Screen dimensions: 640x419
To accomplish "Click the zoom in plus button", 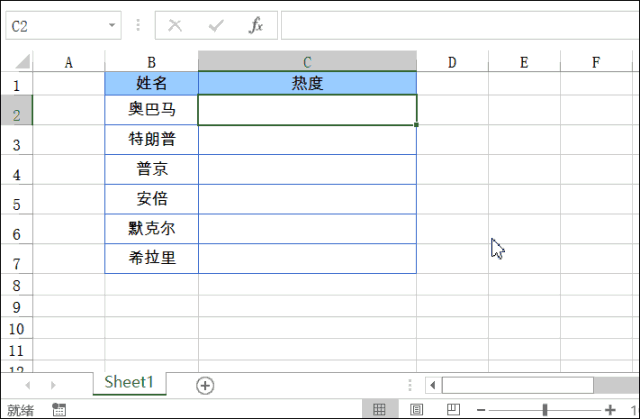I will point(610,410).
